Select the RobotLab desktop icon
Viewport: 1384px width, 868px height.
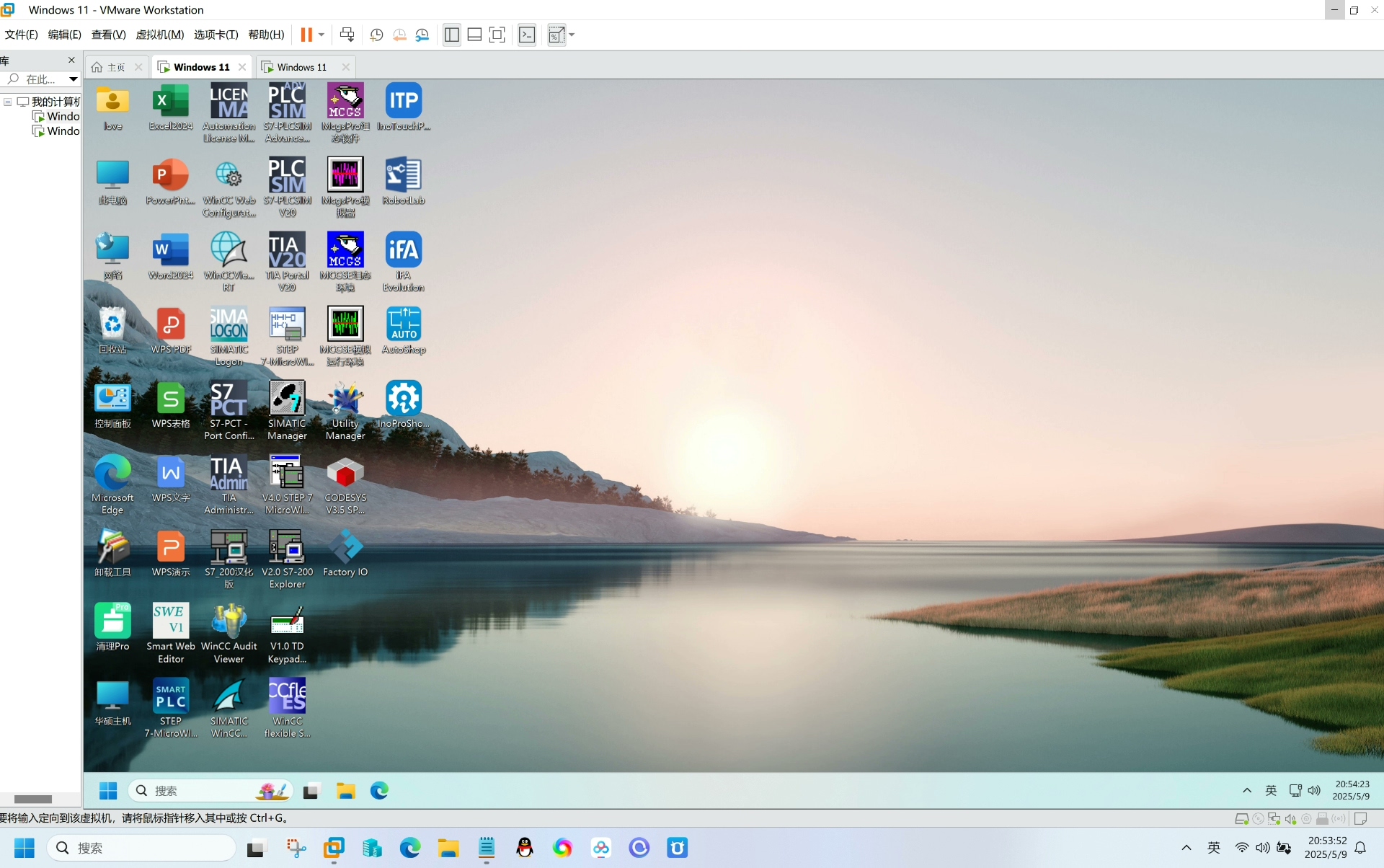(403, 181)
